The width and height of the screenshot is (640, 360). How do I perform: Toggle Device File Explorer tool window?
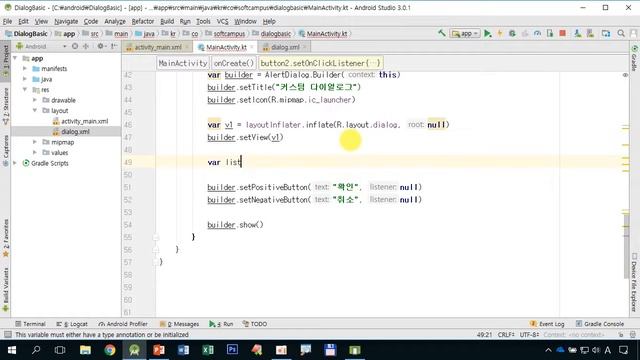coord(634,282)
